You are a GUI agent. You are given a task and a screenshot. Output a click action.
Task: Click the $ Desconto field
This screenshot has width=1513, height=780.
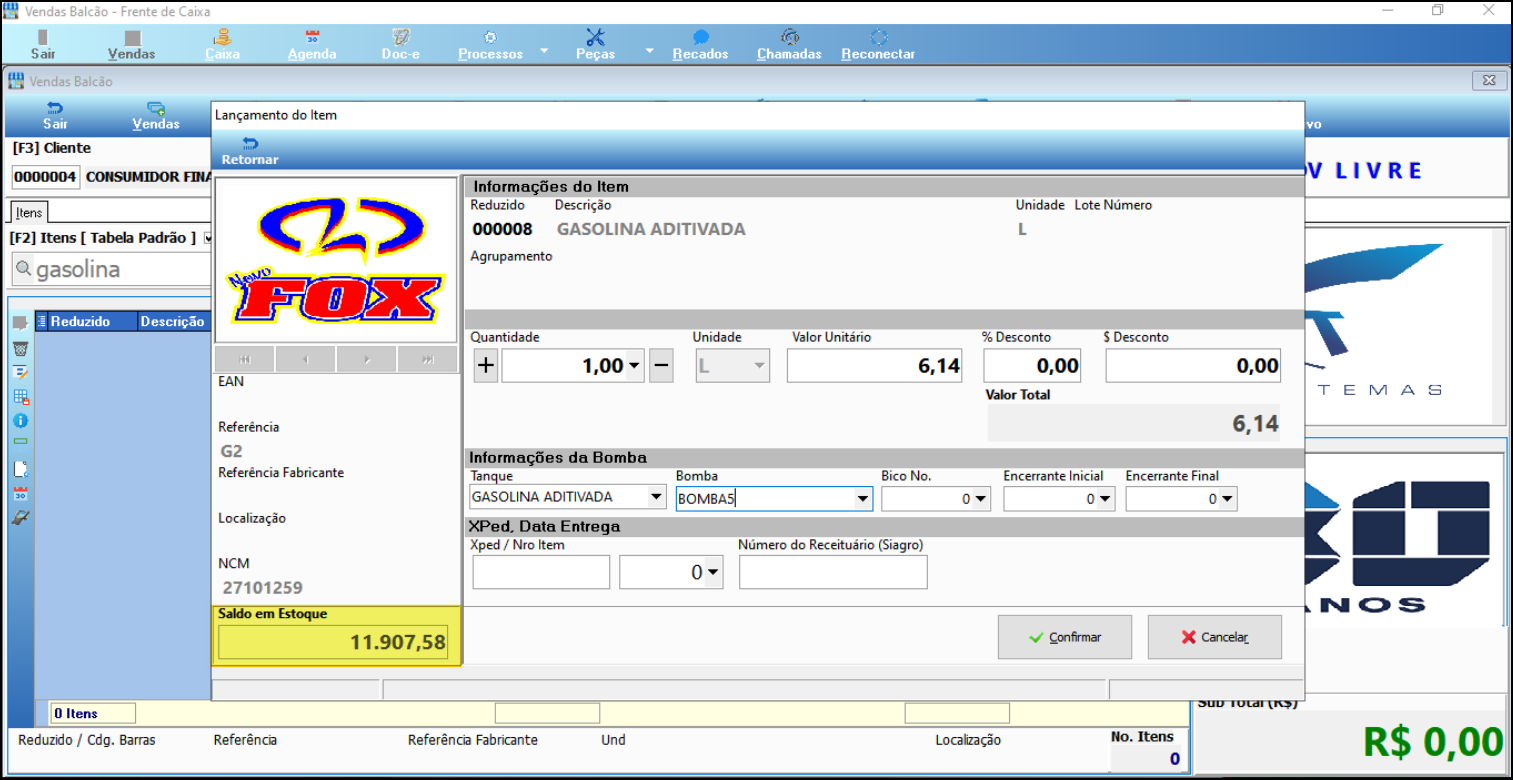click(x=1193, y=366)
